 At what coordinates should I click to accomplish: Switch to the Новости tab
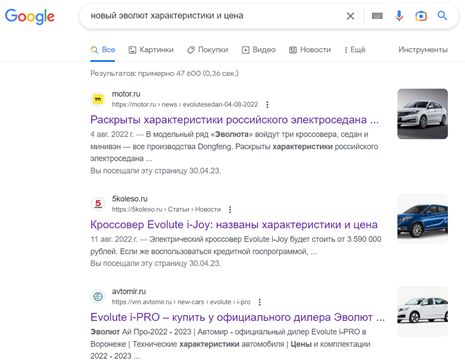coord(310,50)
